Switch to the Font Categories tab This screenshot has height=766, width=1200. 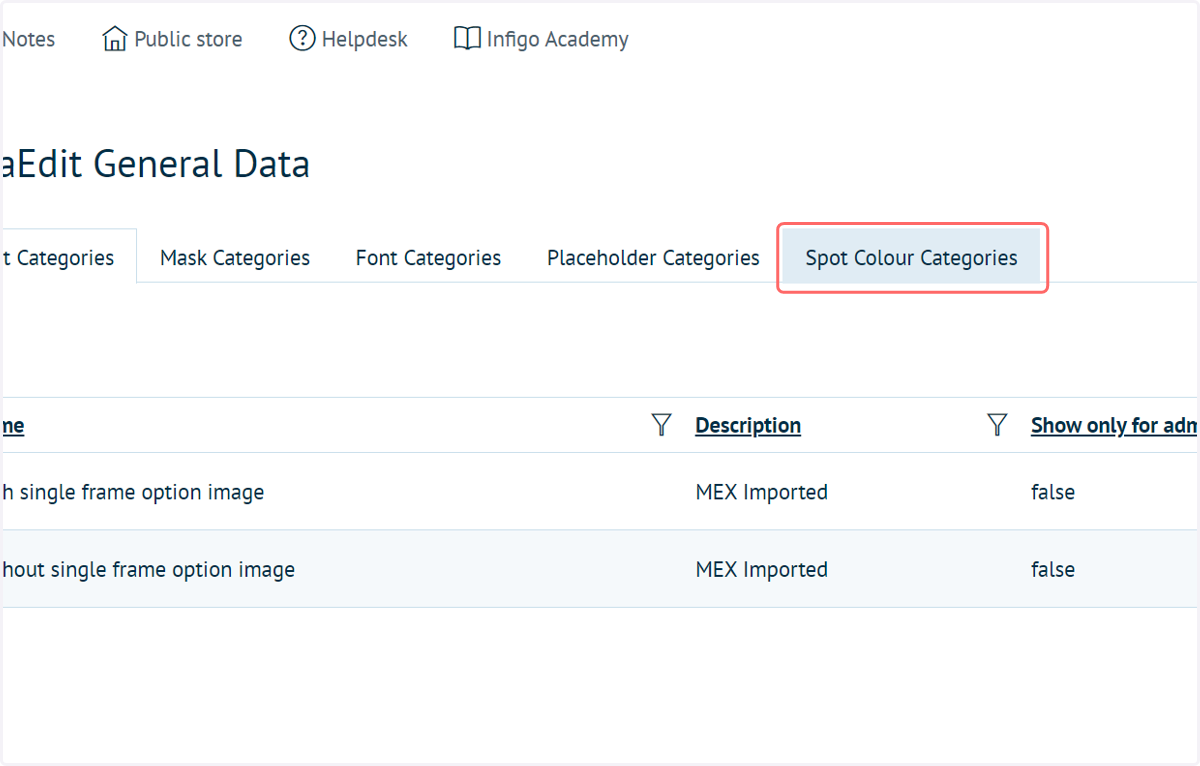point(428,258)
